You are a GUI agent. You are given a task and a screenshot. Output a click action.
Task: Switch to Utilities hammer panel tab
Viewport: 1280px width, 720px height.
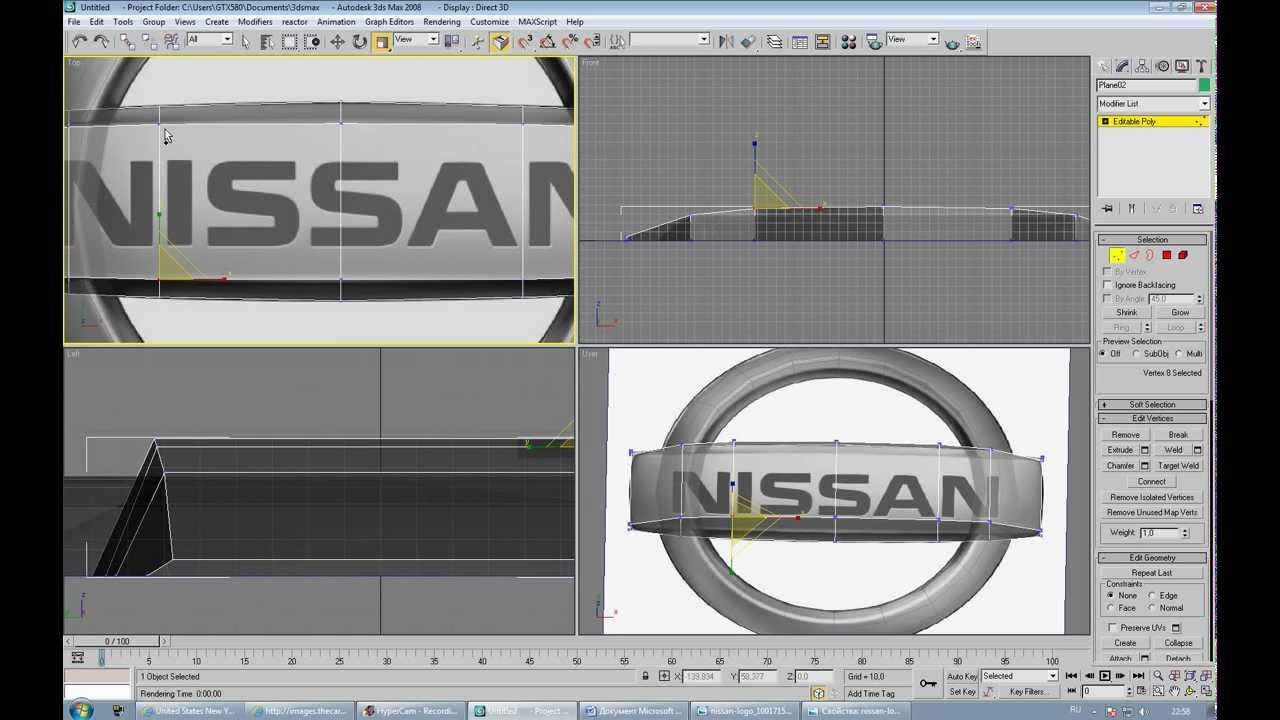(x=1201, y=66)
